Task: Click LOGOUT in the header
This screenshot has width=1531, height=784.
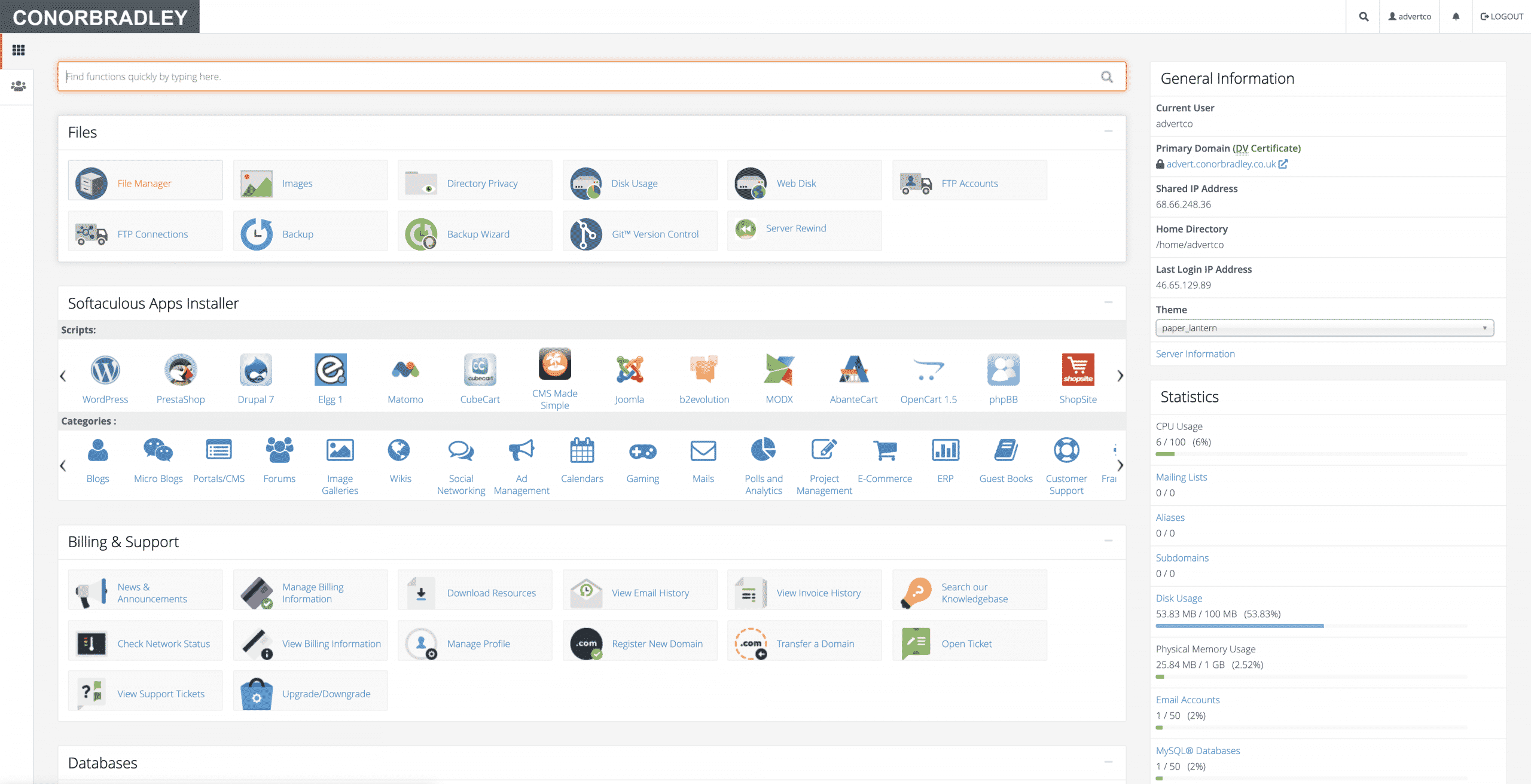Action: pyautogui.click(x=1502, y=17)
